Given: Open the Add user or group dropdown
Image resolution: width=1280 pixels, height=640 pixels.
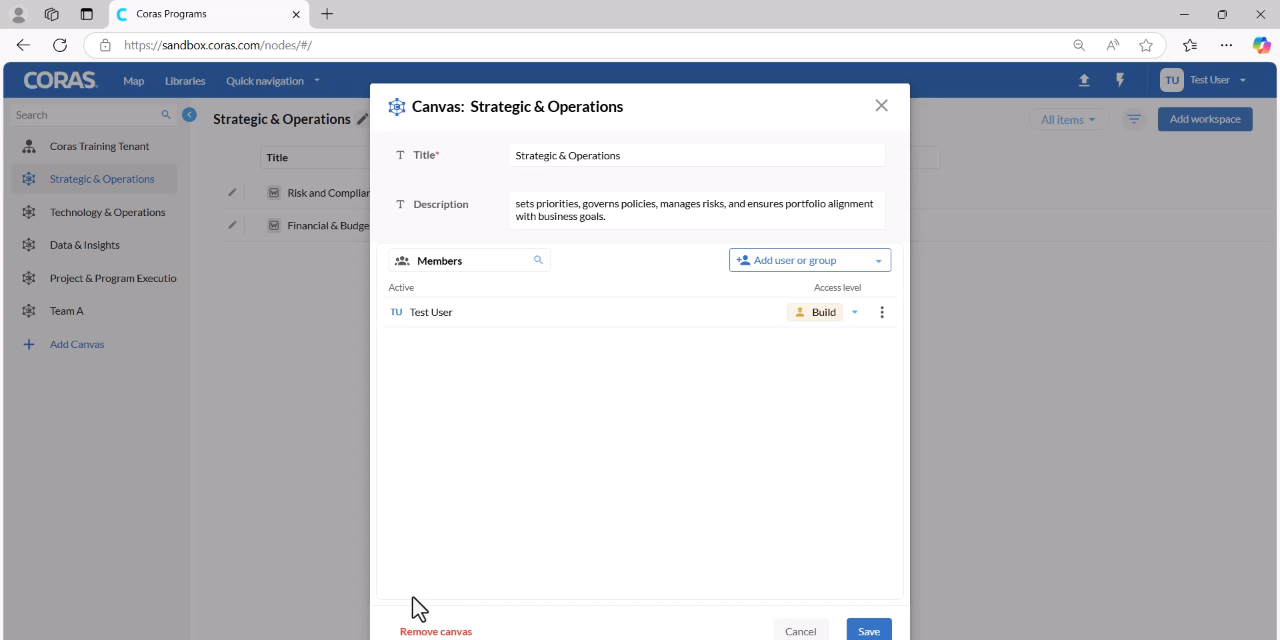Looking at the screenshot, I should [810, 260].
